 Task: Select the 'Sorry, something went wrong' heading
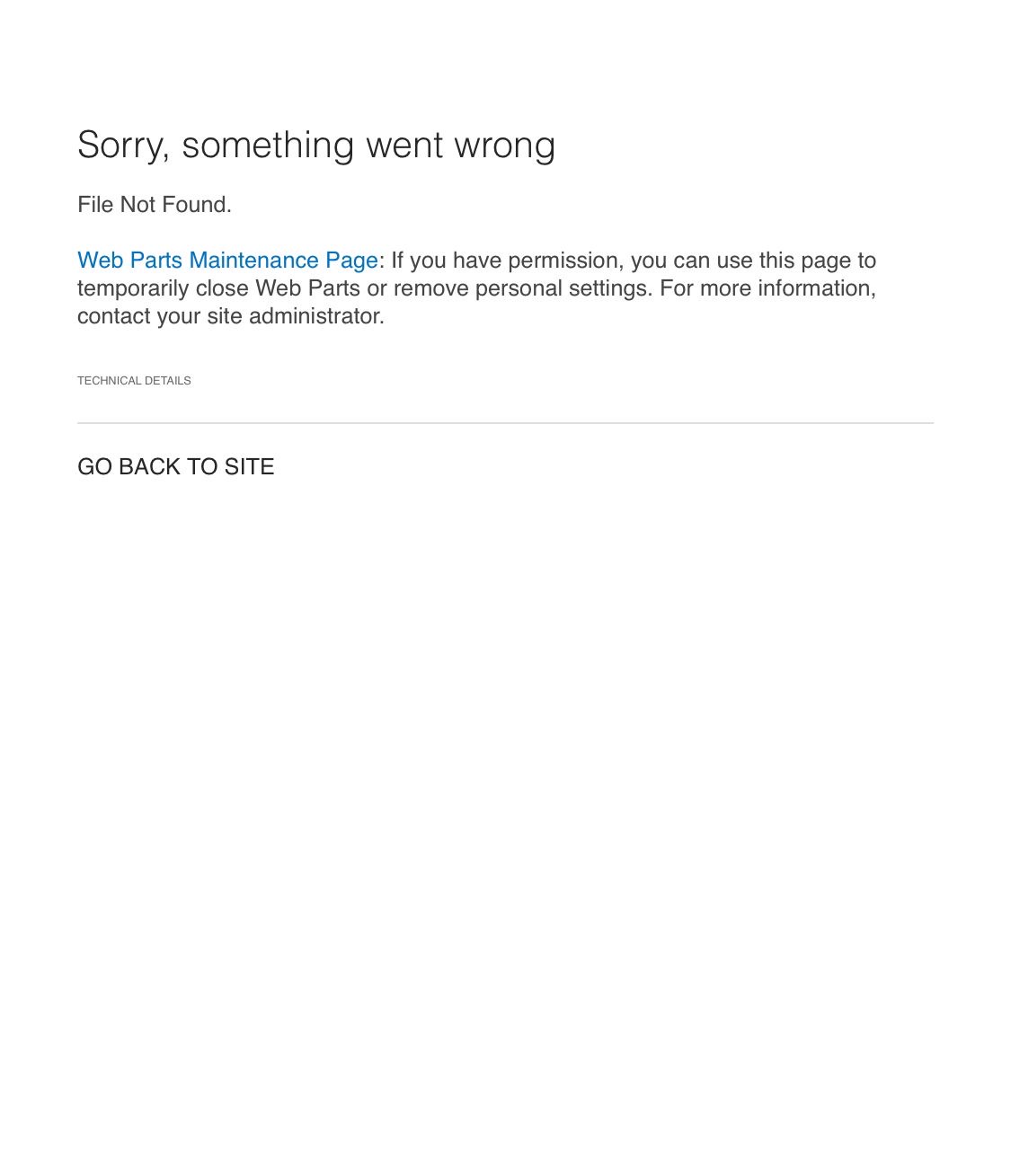(x=316, y=146)
